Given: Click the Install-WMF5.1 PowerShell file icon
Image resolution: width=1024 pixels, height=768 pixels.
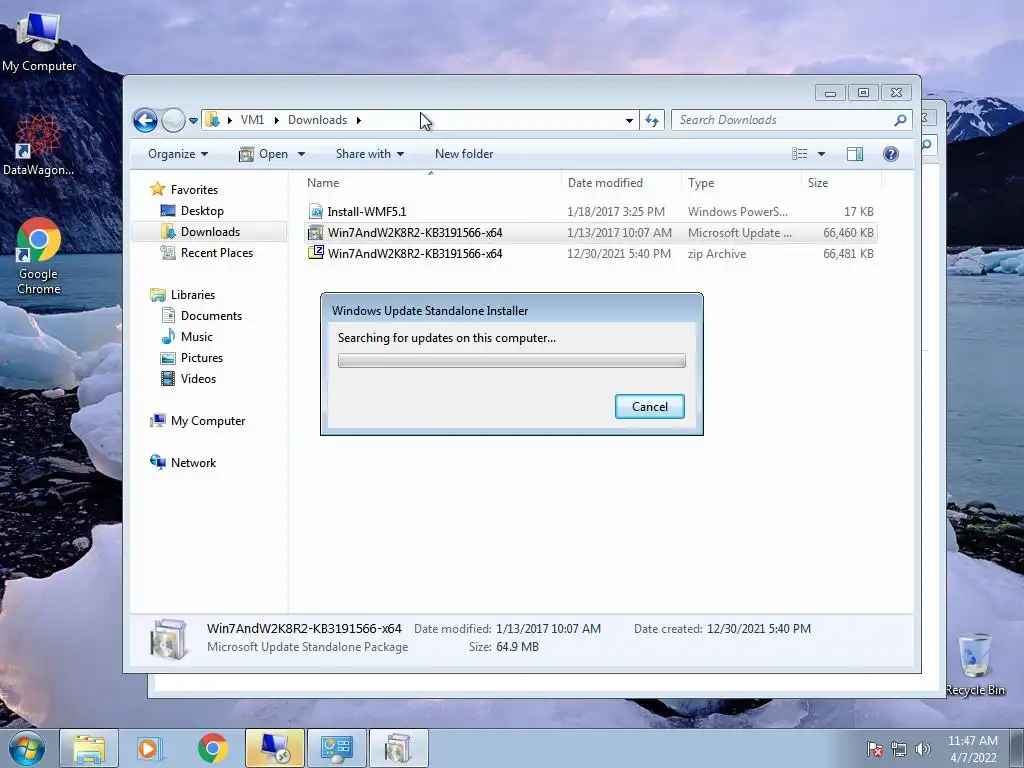Looking at the screenshot, I should click(x=315, y=212).
